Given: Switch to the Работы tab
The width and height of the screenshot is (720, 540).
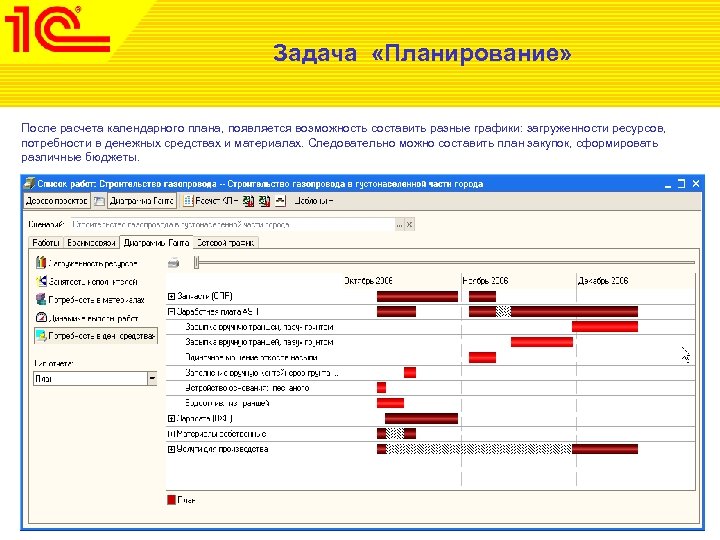Looking at the screenshot, I should pyautogui.click(x=45, y=242).
